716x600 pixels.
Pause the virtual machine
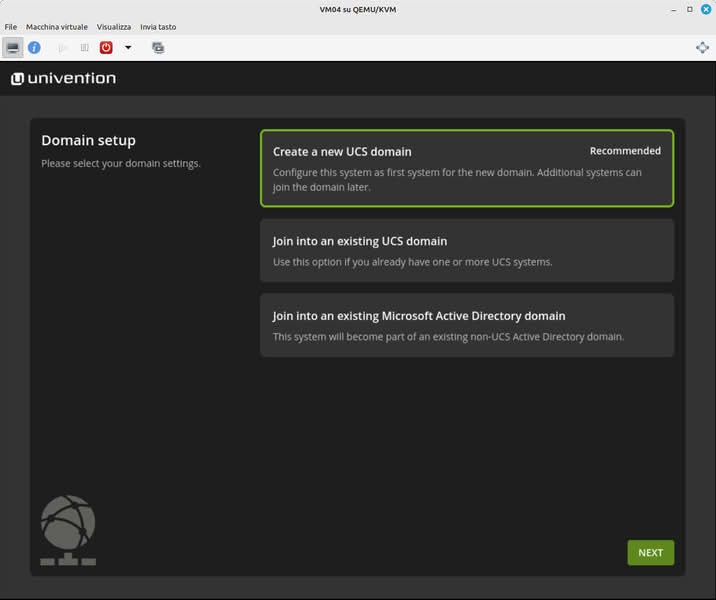pos(84,47)
